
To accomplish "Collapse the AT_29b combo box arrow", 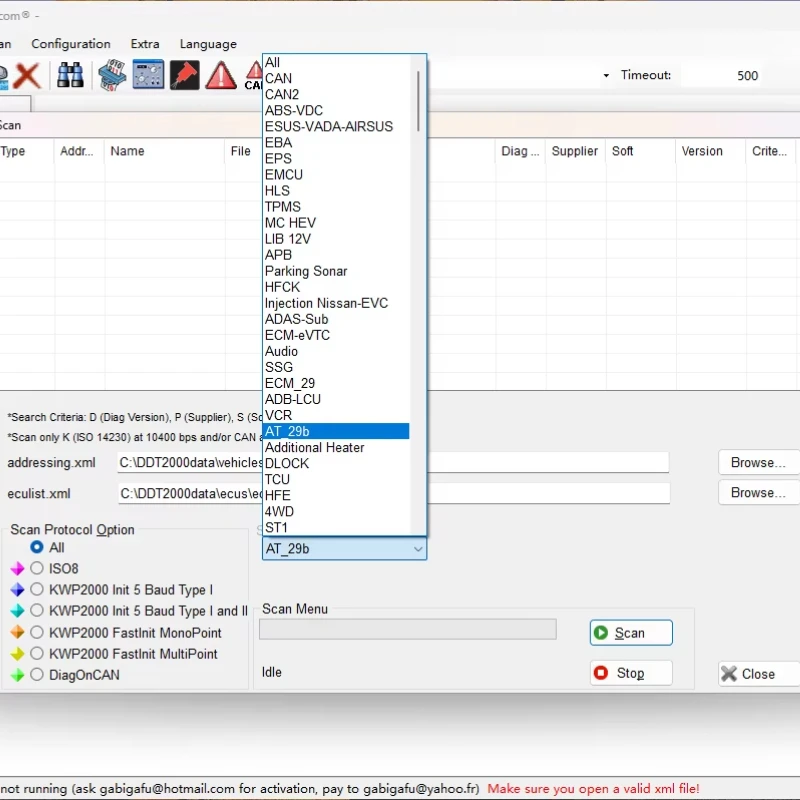I will pos(418,549).
